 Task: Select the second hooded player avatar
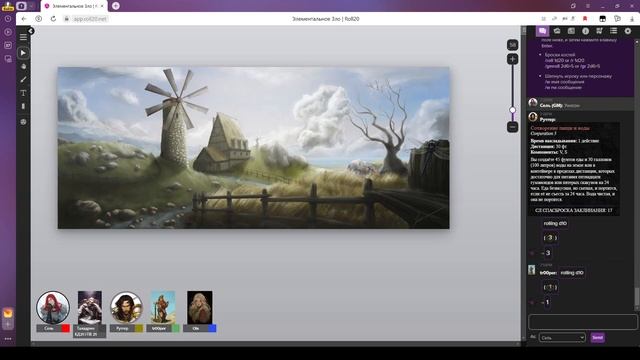[x=90, y=307]
